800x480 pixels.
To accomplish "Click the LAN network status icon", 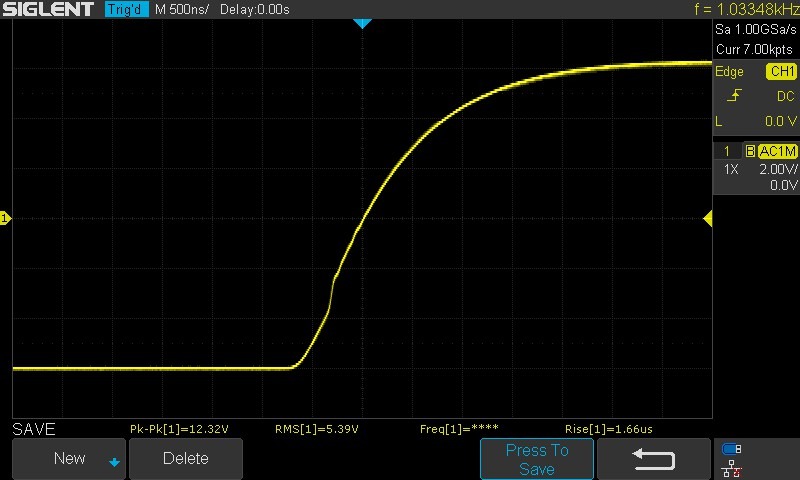I will [x=732, y=468].
